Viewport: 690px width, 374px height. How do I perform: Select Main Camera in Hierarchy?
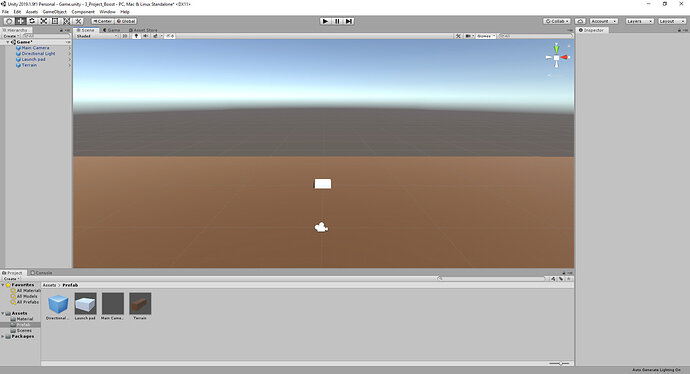[35, 48]
